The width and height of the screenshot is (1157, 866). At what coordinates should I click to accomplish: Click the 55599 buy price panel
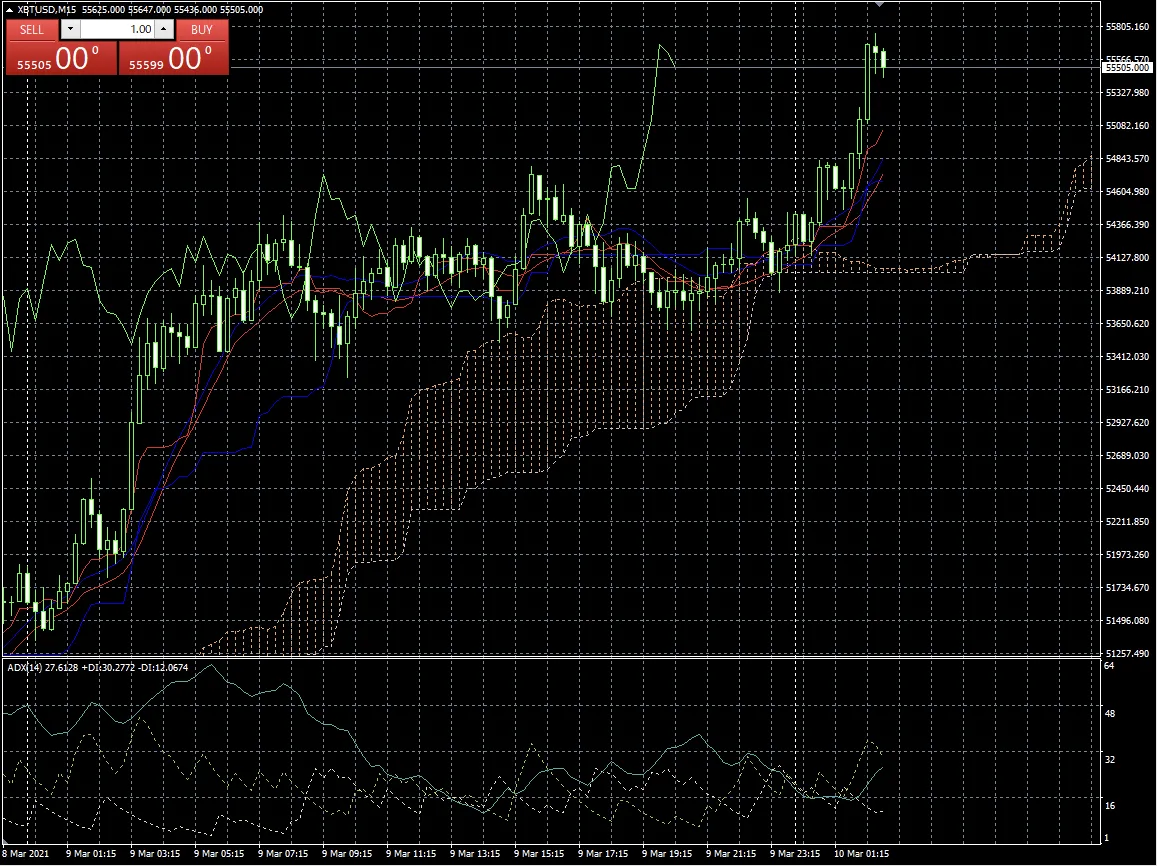(x=173, y=58)
